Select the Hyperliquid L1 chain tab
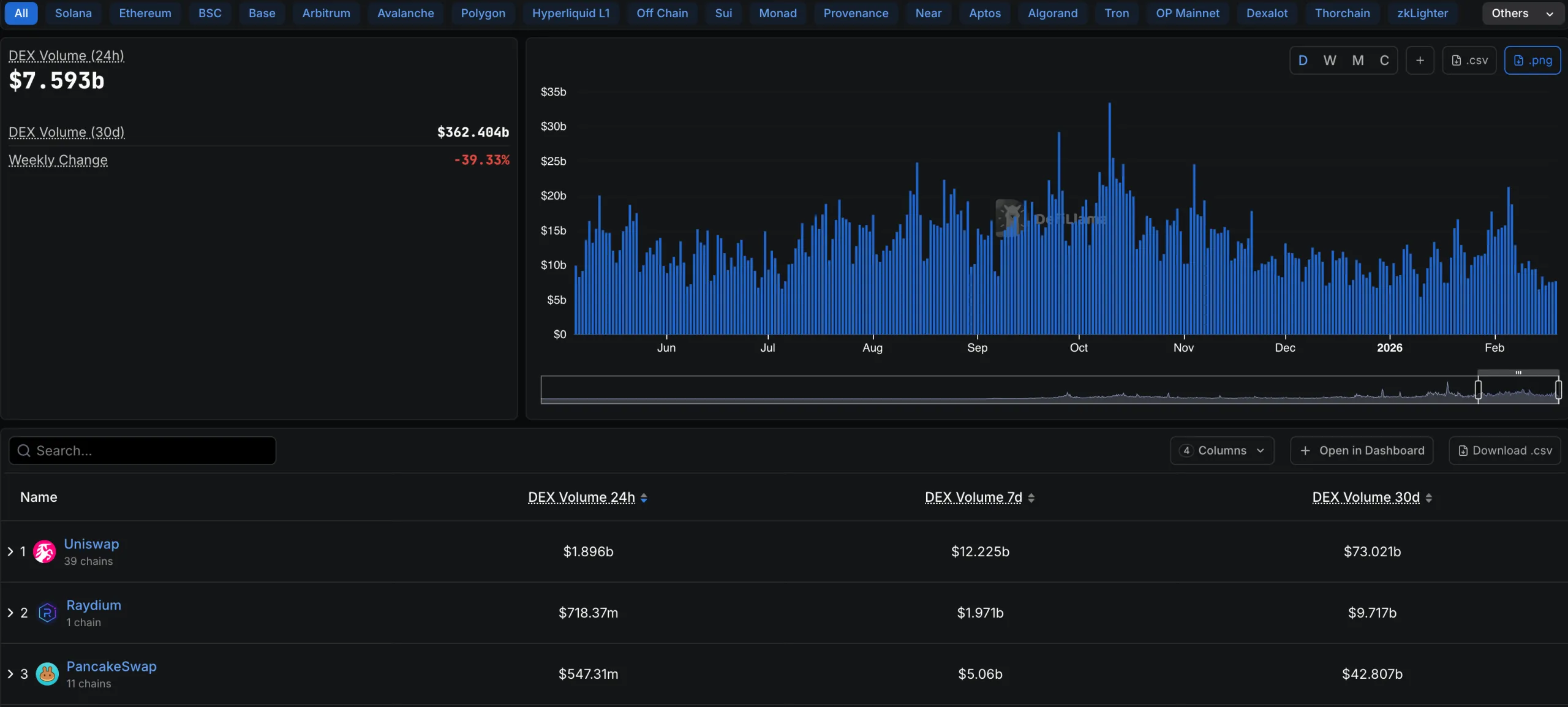The height and width of the screenshot is (707, 1568). point(571,13)
